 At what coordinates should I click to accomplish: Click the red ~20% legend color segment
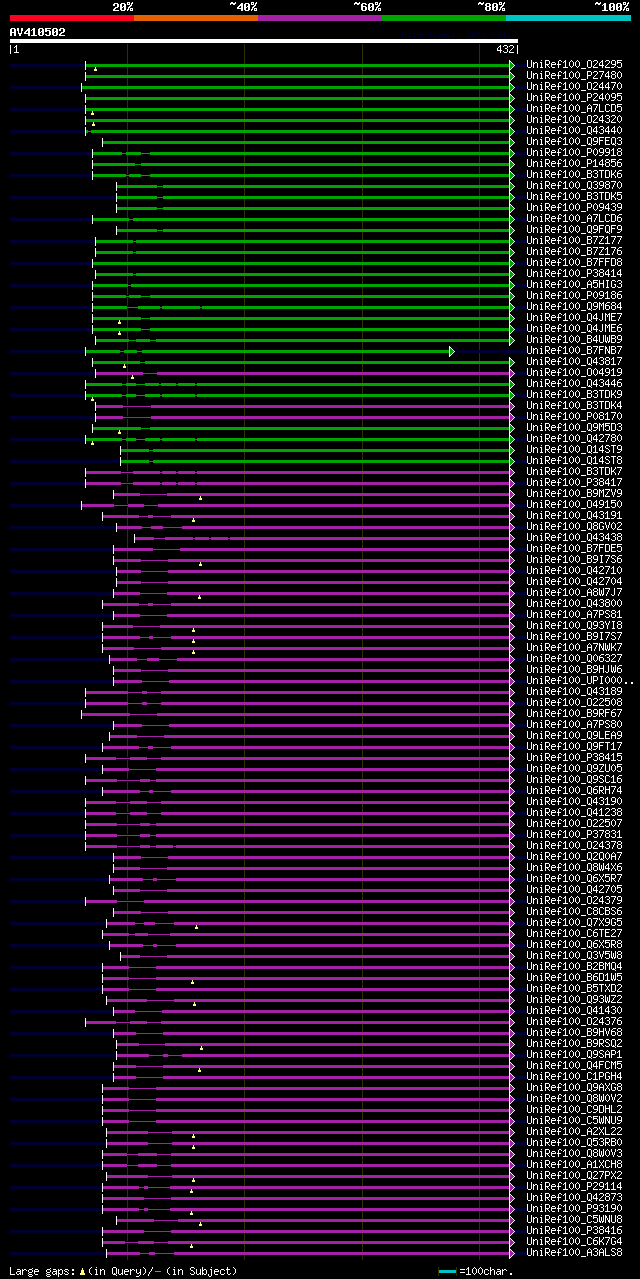point(71,18)
